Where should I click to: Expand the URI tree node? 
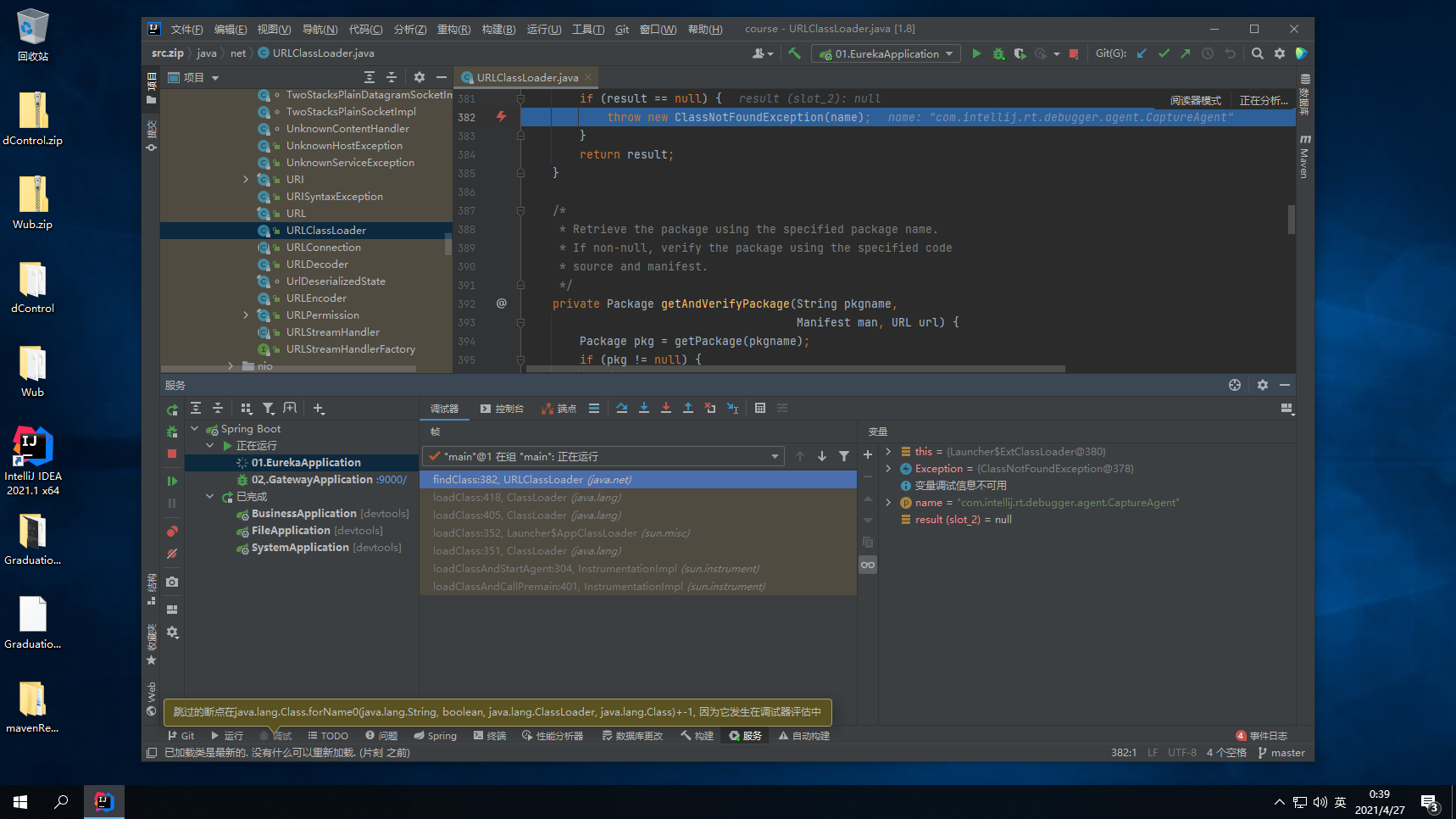coord(246,180)
